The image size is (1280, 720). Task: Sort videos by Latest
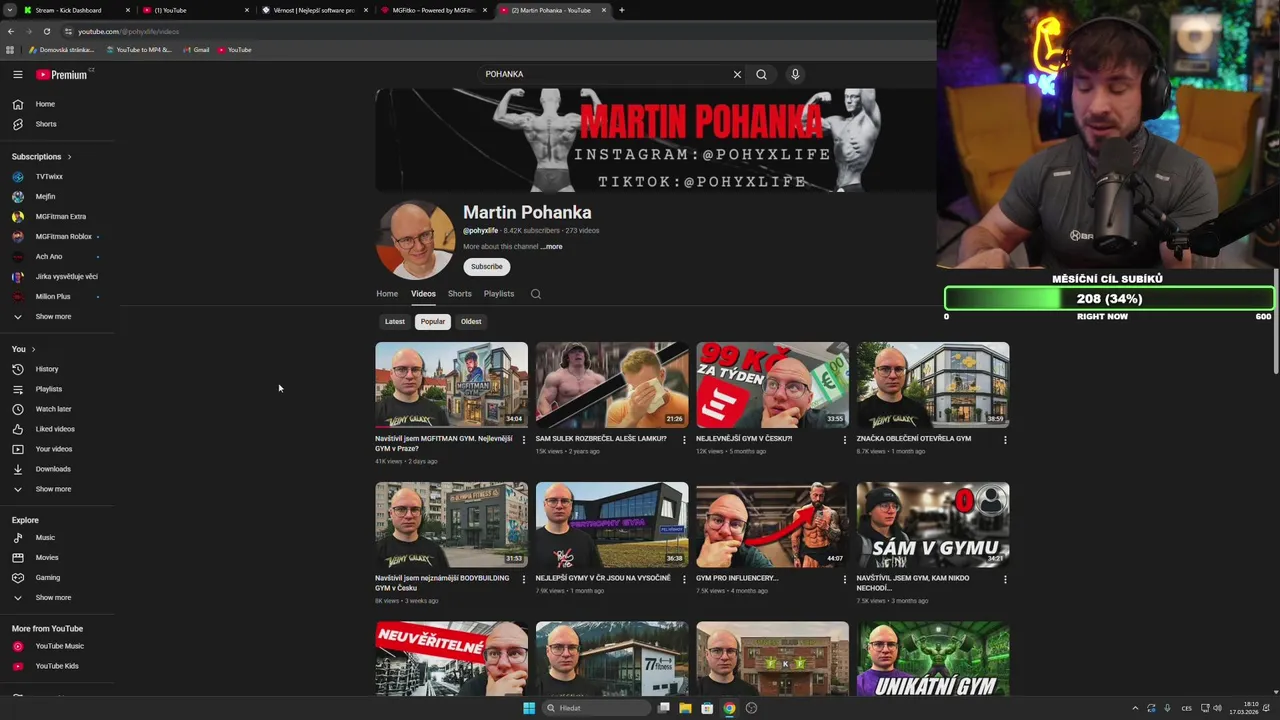pos(395,322)
